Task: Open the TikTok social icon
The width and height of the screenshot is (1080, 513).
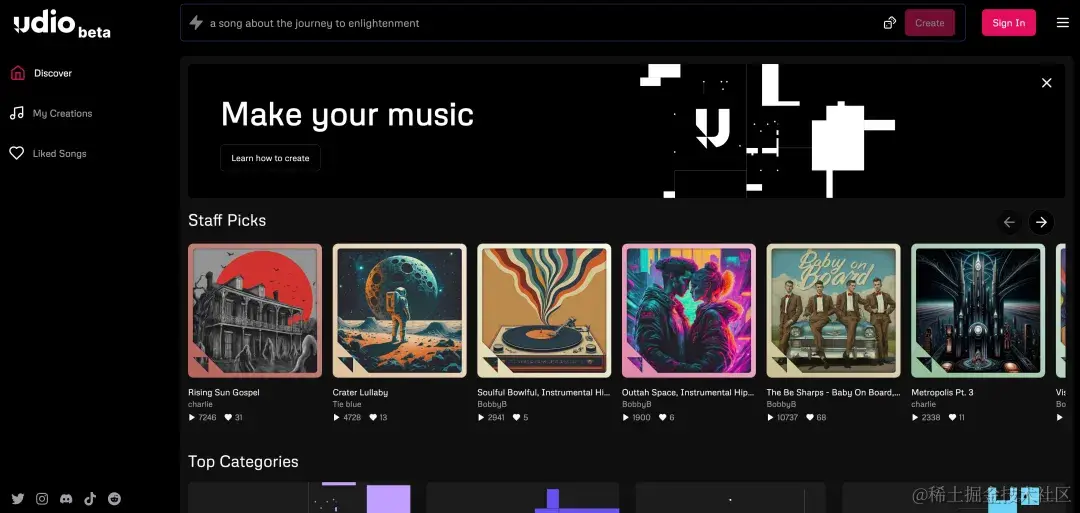Action: pyautogui.click(x=90, y=499)
